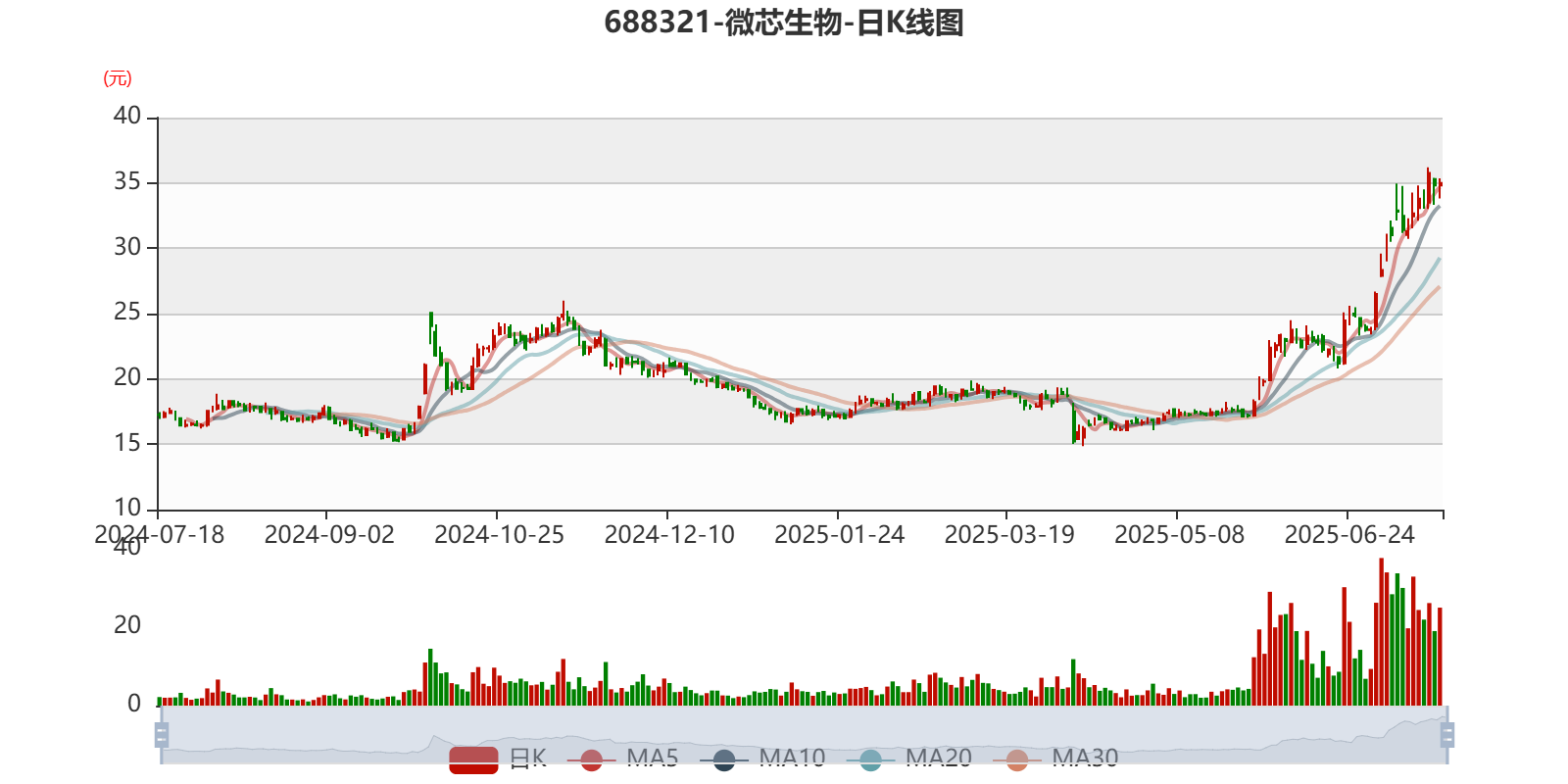
Task: Toggle the 日K candlestick series legend
Action: point(498,759)
